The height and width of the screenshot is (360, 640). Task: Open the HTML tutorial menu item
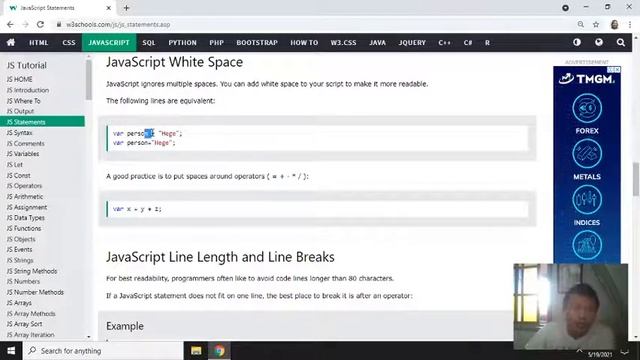coord(38,42)
